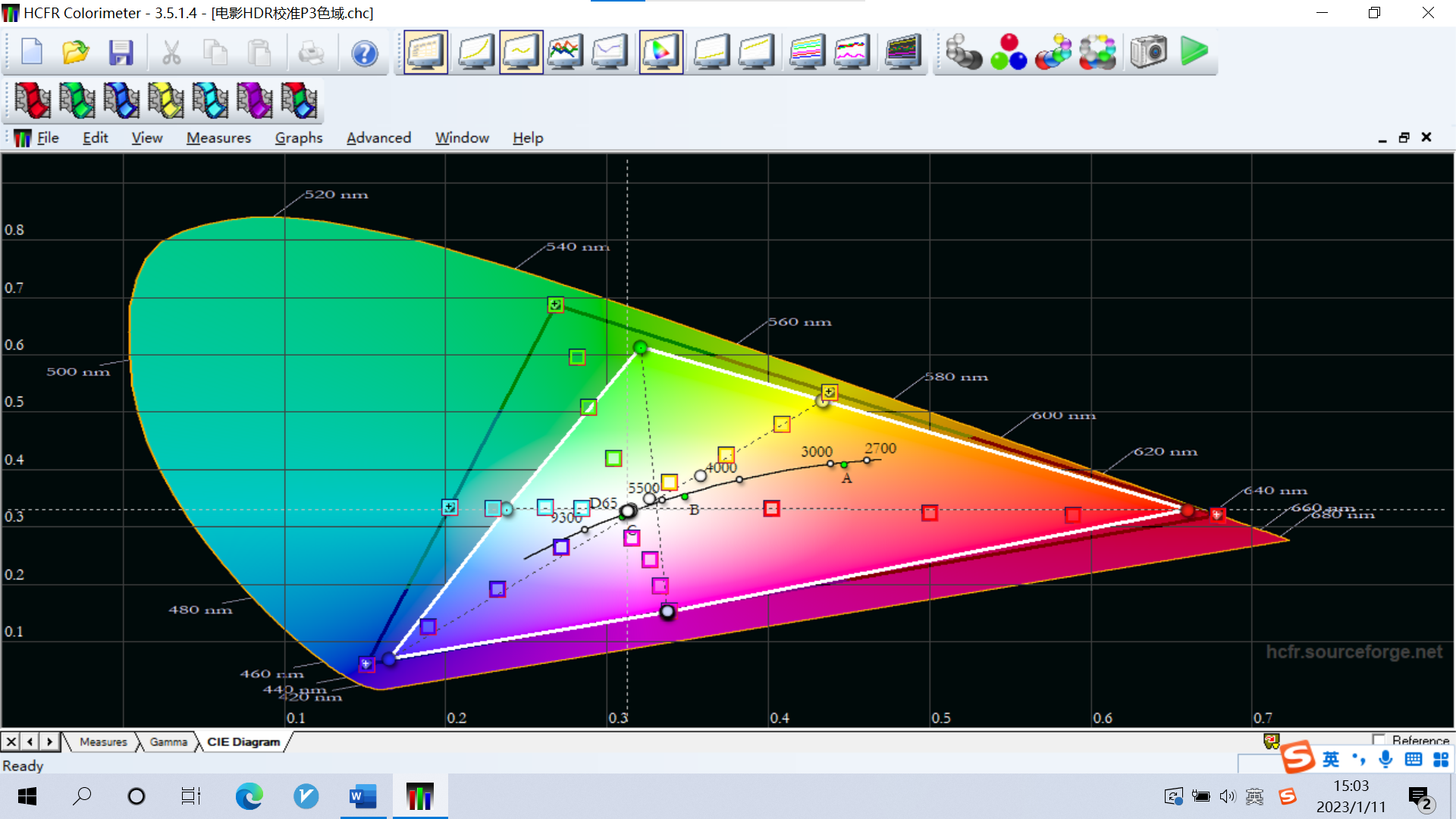Switch to the Gamma tab
1456x819 pixels.
pos(168,742)
